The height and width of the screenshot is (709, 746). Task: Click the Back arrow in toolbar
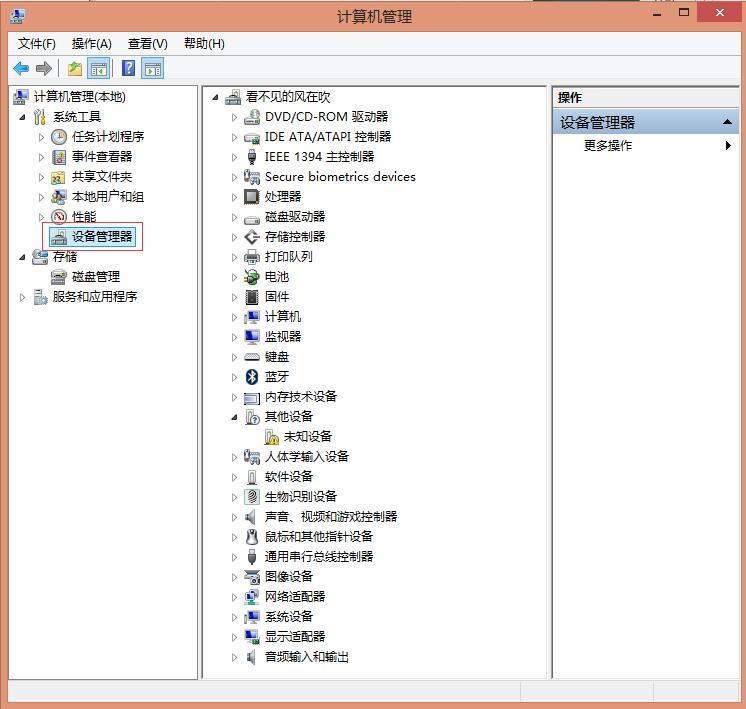coord(21,69)
